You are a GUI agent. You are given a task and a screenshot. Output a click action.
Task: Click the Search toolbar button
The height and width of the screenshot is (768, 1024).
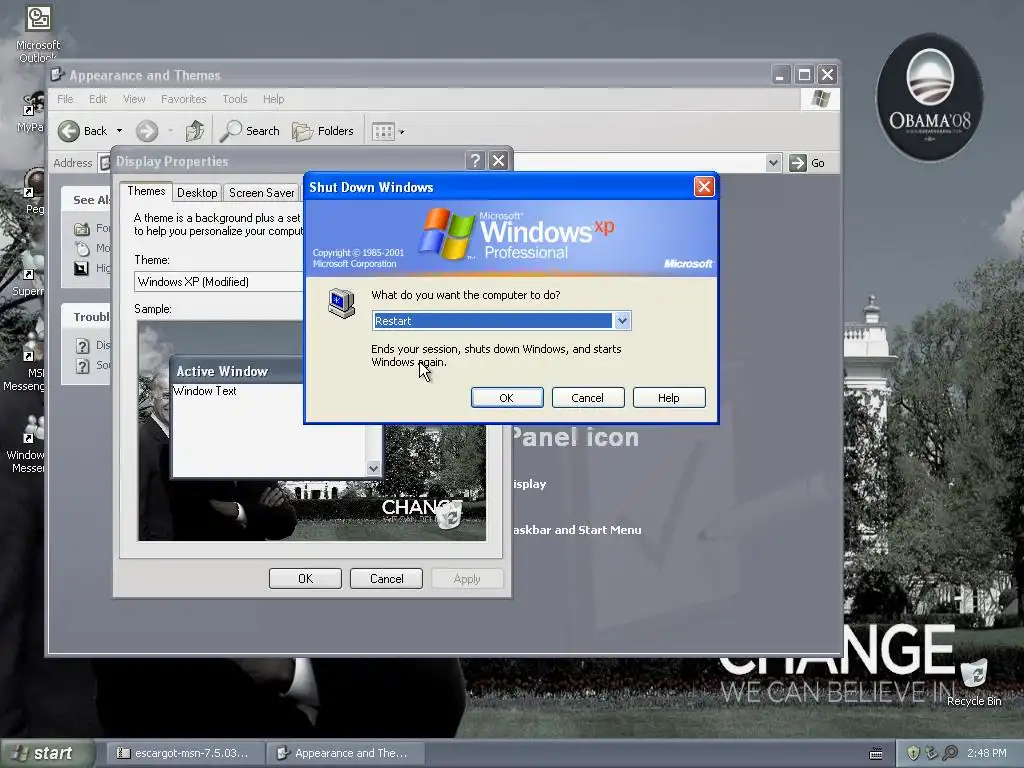click(x=249, y=131)
